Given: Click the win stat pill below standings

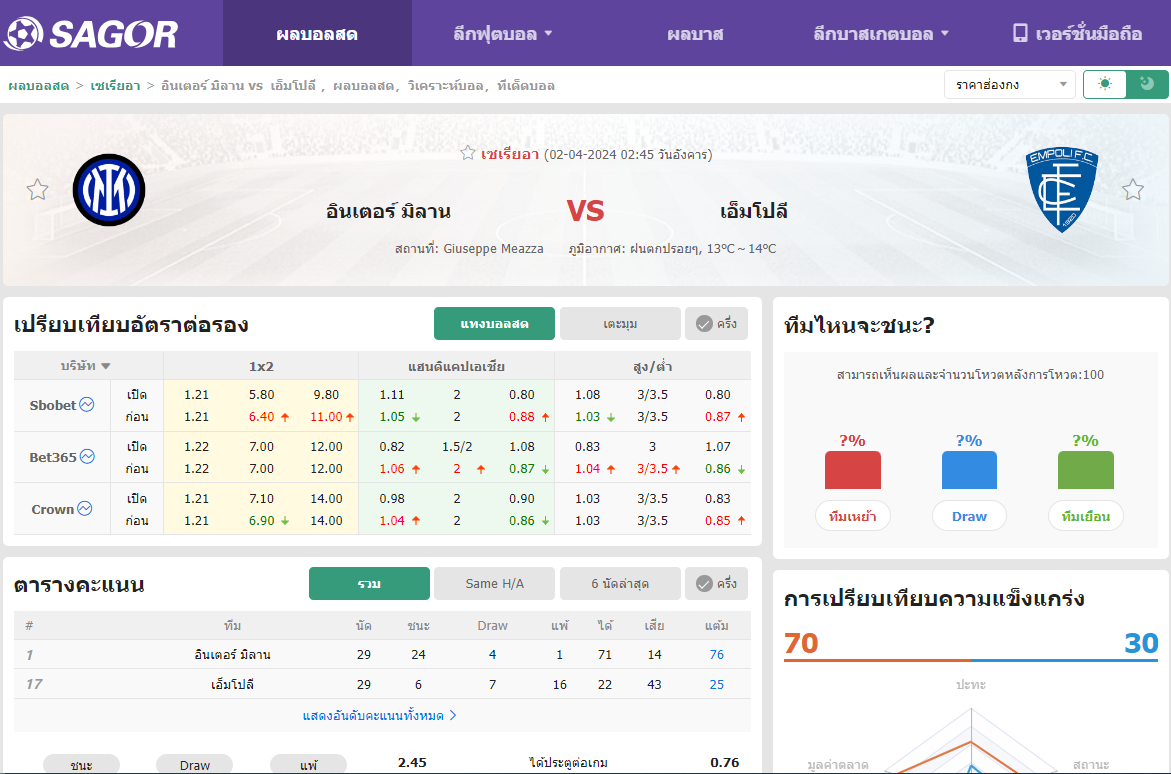Looking at the screenshot, I should click(x=81, y=764).
